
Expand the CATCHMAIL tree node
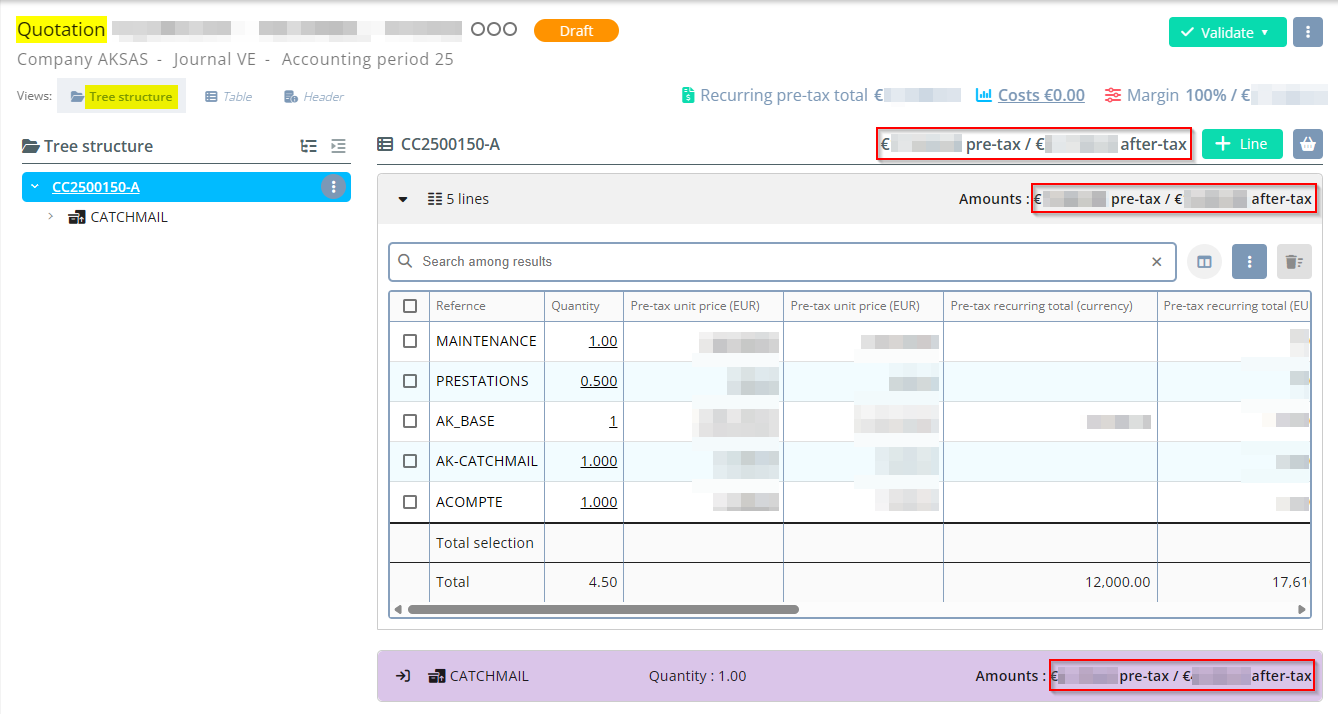click(x=51, y=217)
